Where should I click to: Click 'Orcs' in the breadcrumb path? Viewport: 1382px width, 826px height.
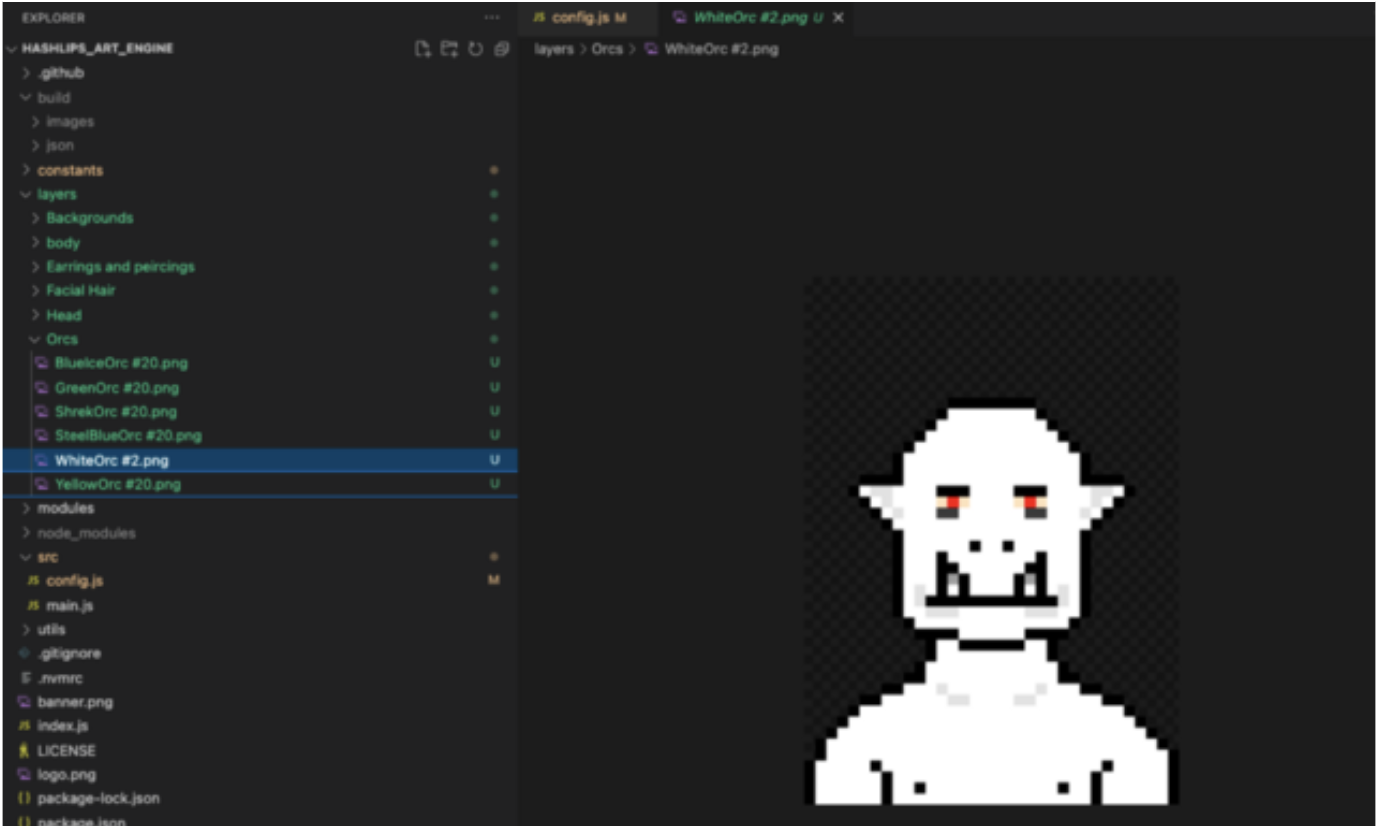point(607,48)
